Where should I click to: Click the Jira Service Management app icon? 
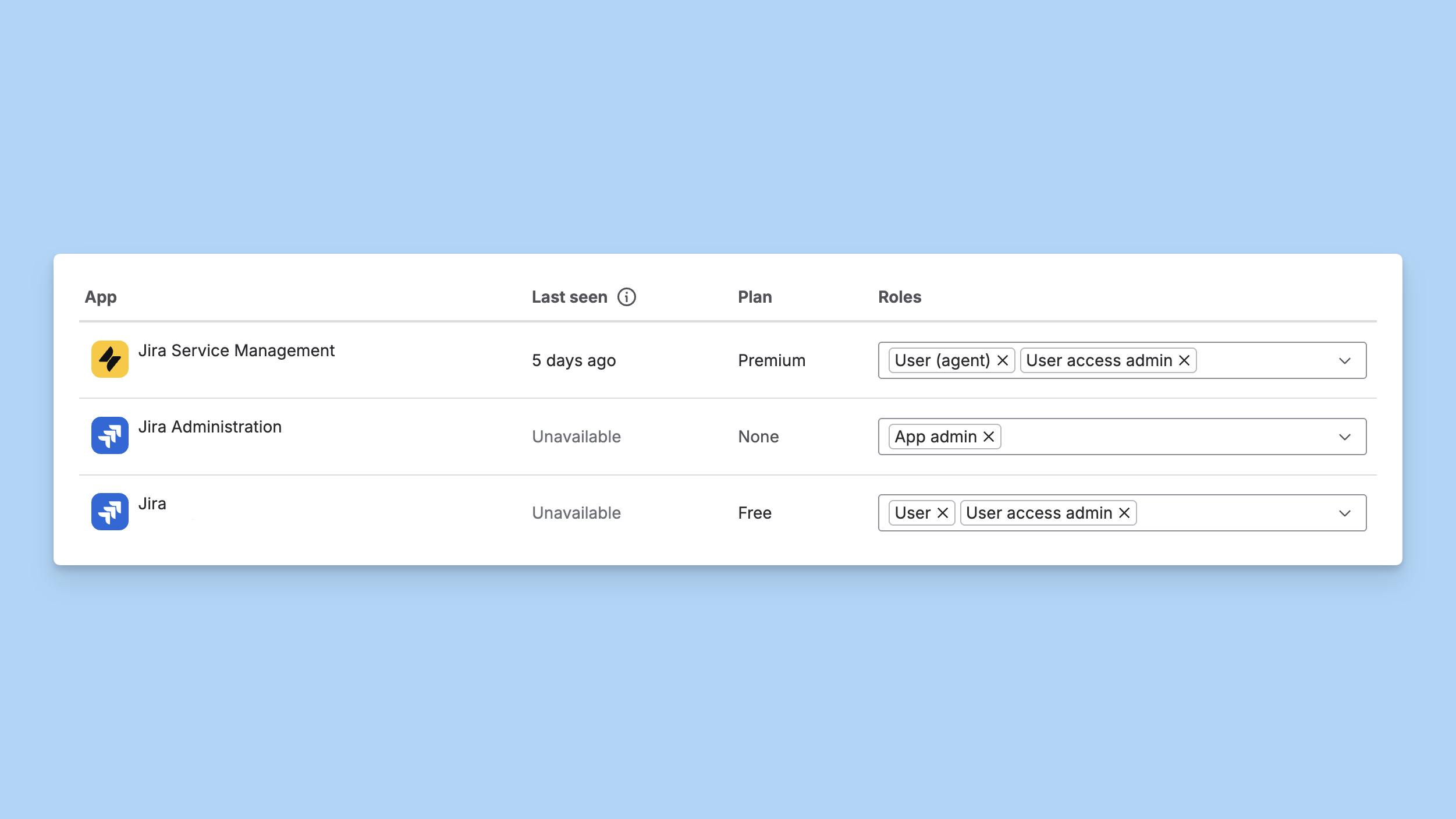click(109, 359)
